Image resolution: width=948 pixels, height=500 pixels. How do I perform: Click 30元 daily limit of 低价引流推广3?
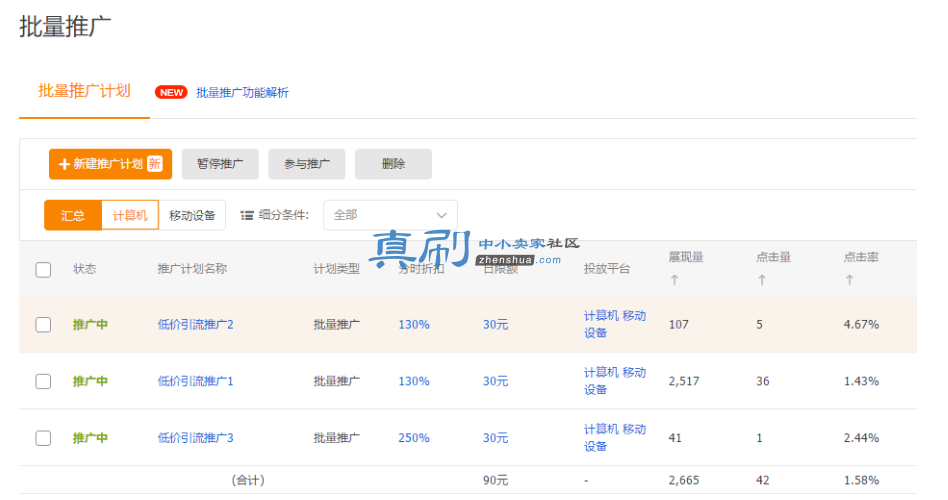click(x=495, y=438)
